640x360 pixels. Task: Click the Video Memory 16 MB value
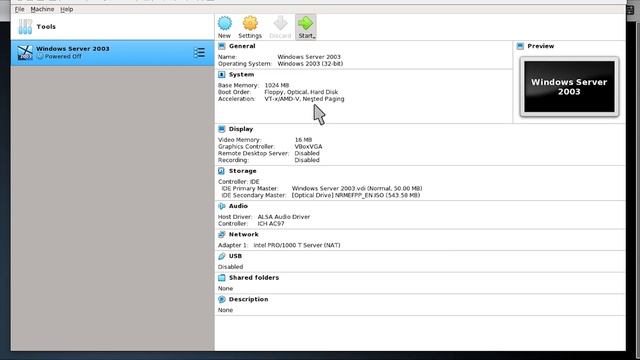tap(303, 140)
